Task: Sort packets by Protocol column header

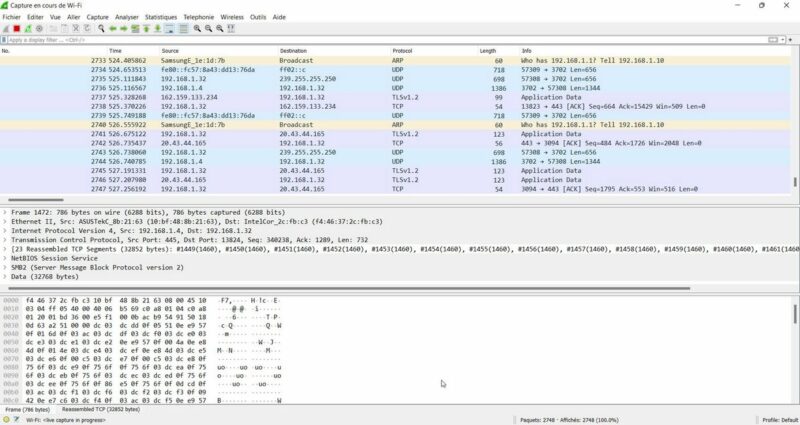Action: [402, 51]
